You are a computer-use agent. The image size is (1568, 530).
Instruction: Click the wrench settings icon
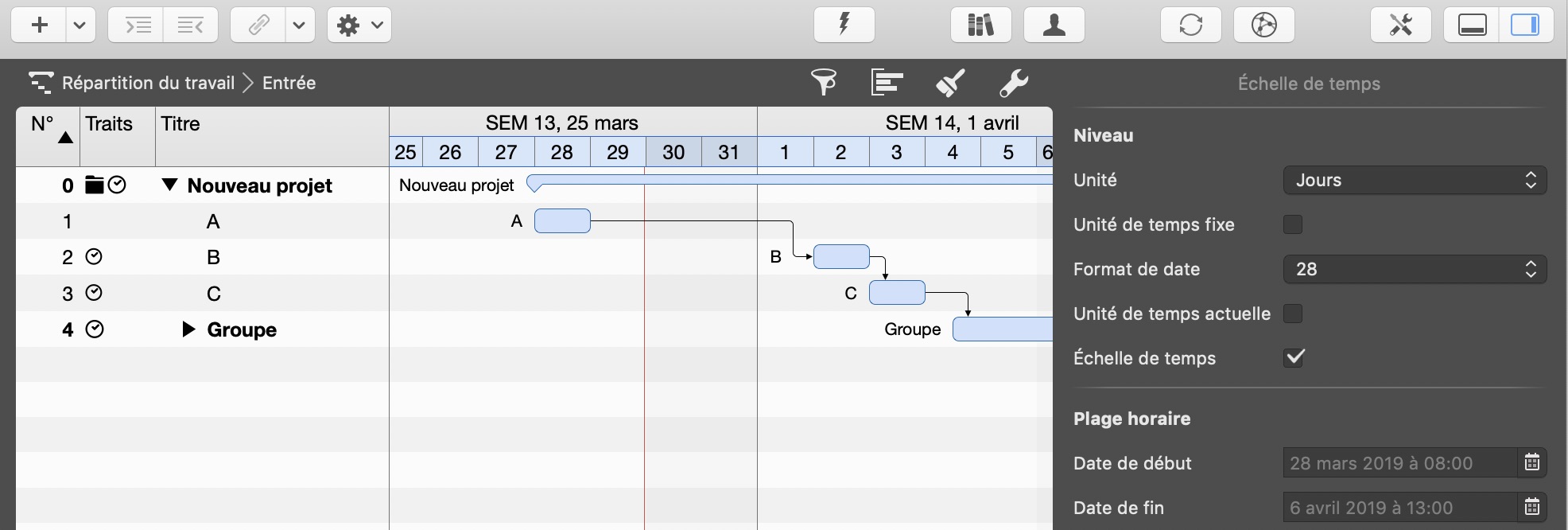(1013, 83)
